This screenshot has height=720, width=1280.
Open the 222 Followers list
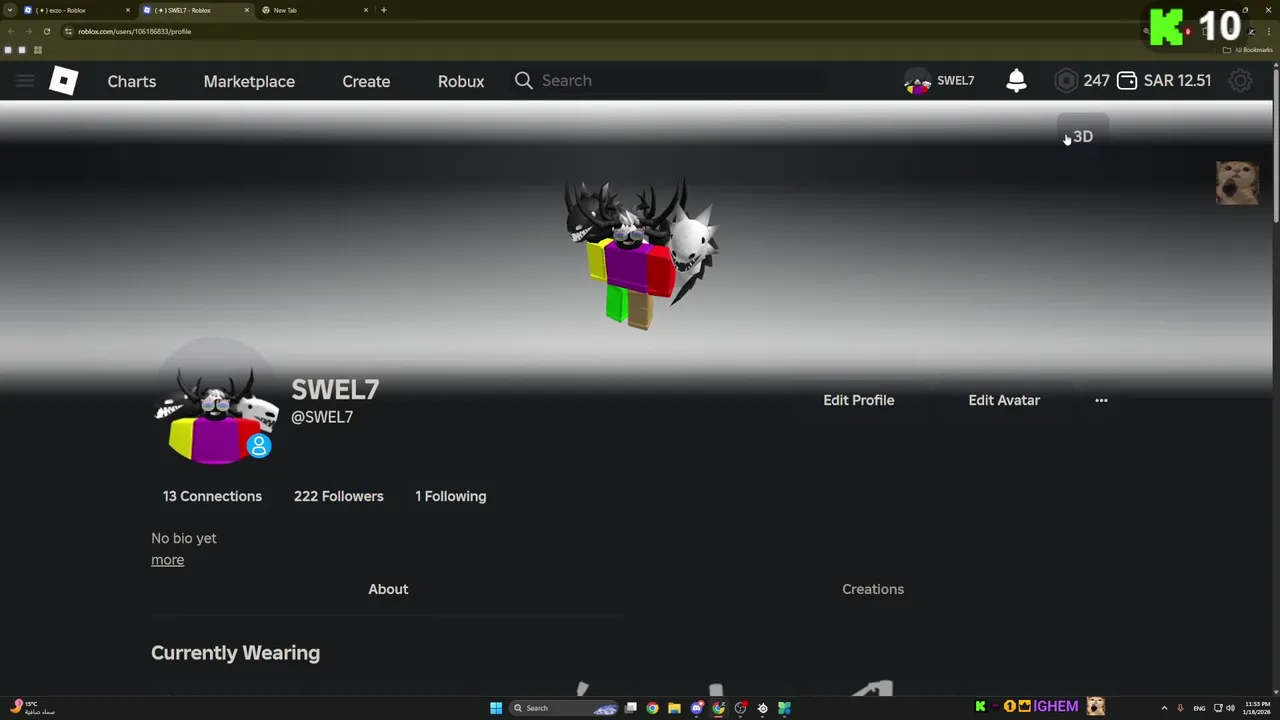[338, 496]
